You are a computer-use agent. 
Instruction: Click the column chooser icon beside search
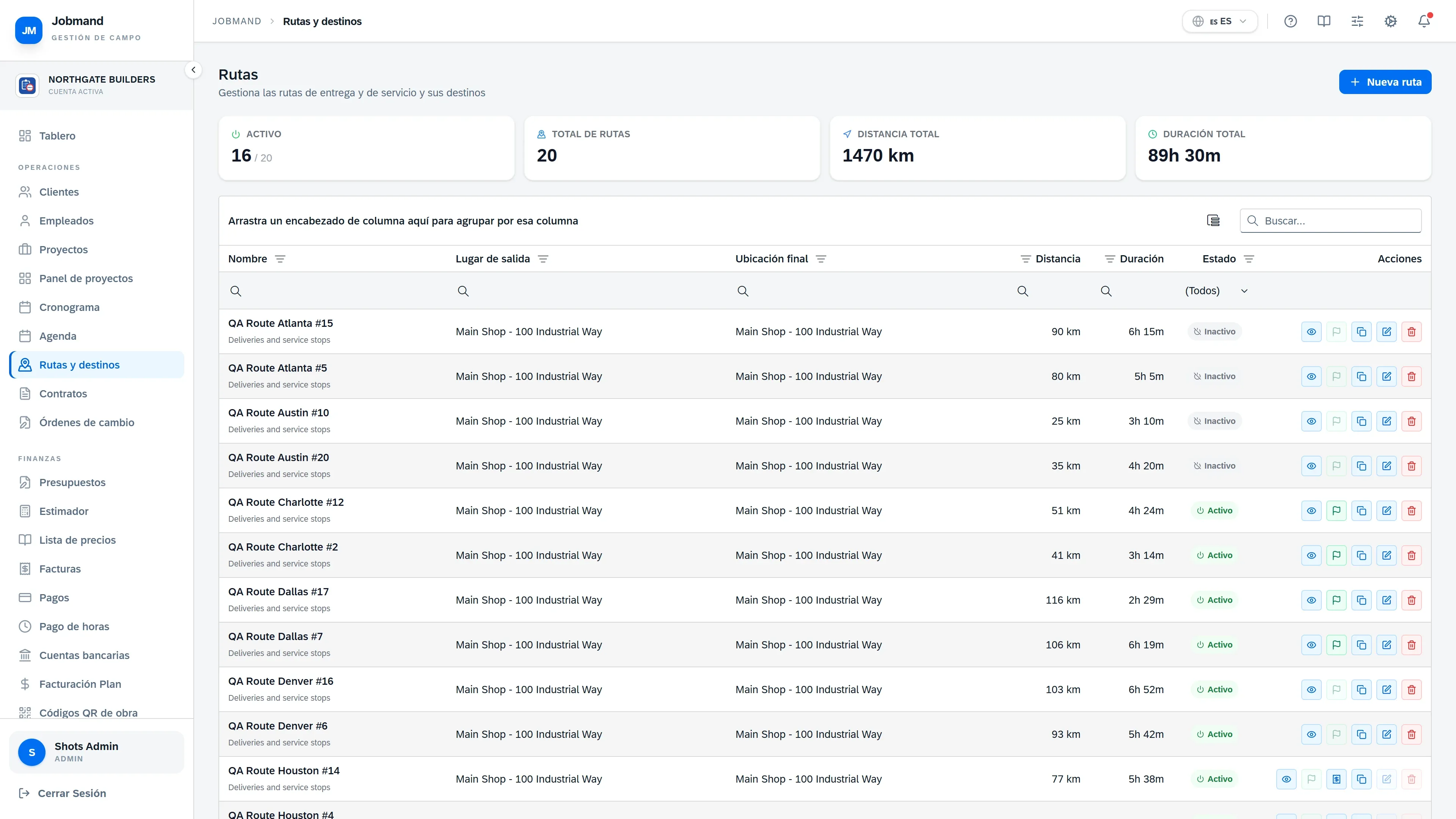[x=1213, y=220]
